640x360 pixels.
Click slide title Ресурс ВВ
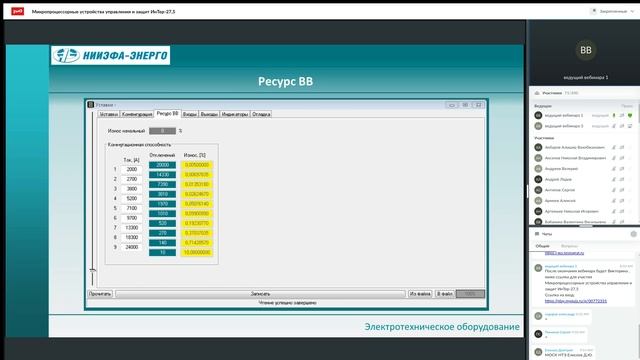tap(285, 81)
